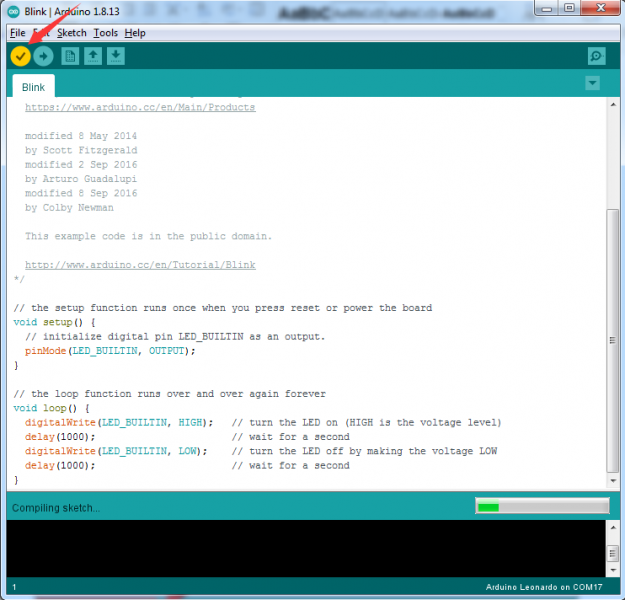Click the editor scrollbar up arrow
Screen dimensions: 625x600
(x=613, y=105)
